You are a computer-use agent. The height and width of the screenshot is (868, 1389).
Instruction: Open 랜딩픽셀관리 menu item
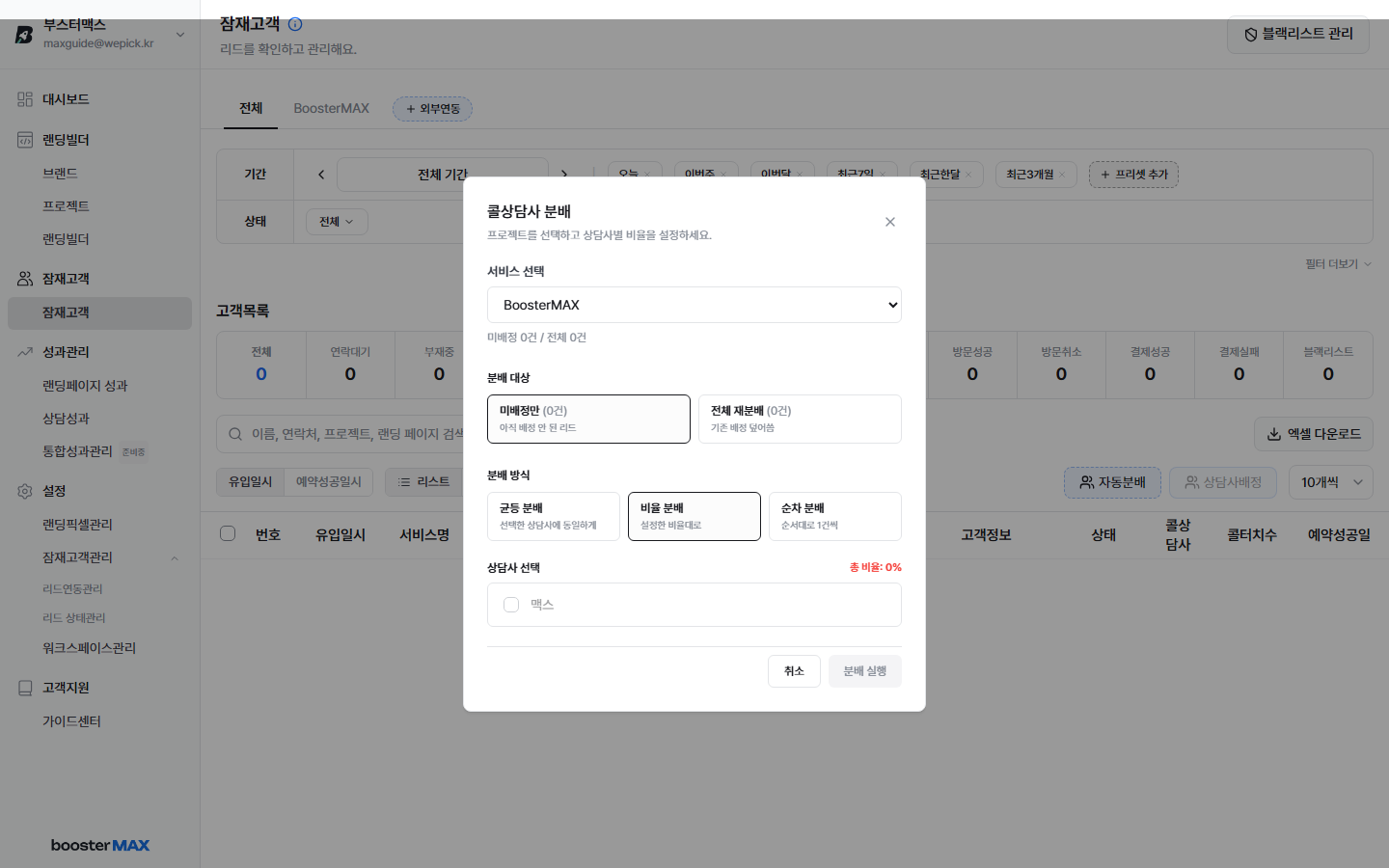coord(77,525)
